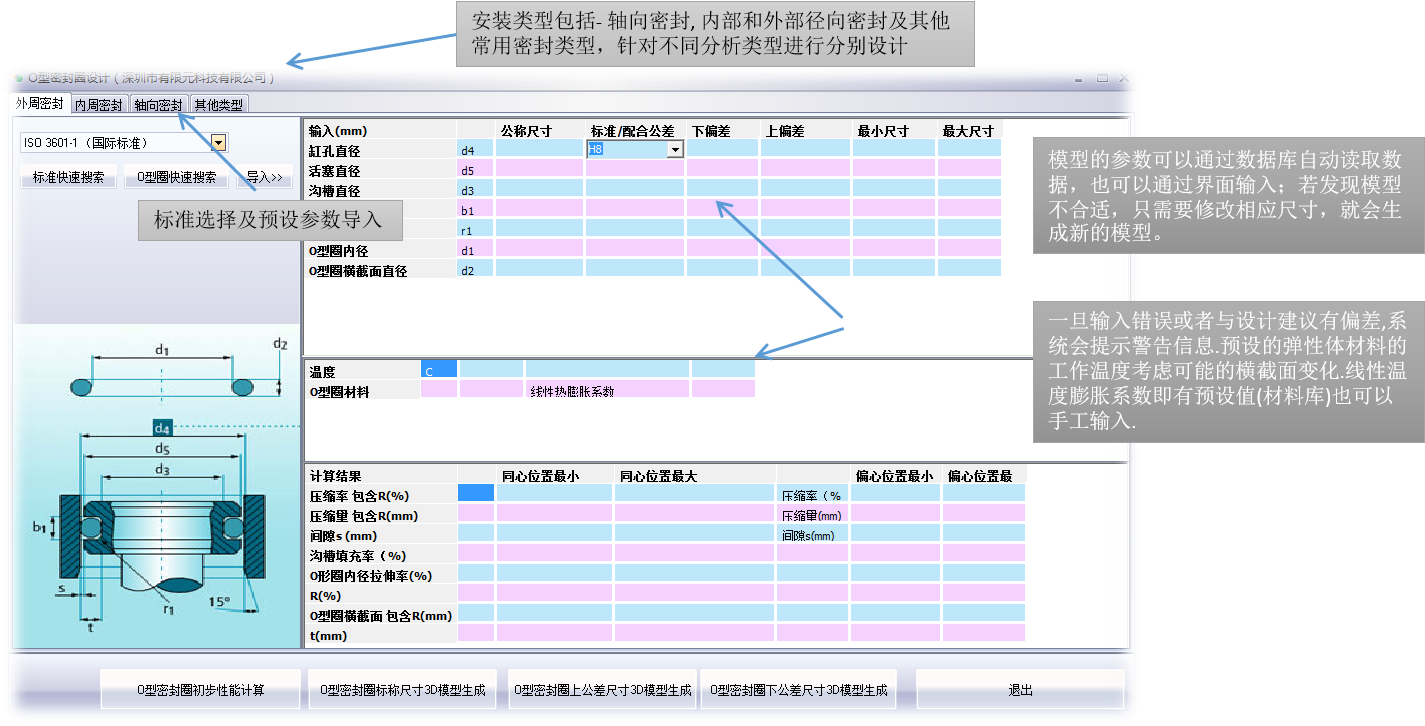Generate the 标称尺寸 3D model
Image resolution: width=1425 pixels, height=726 pixels.
tap(402, 690)
